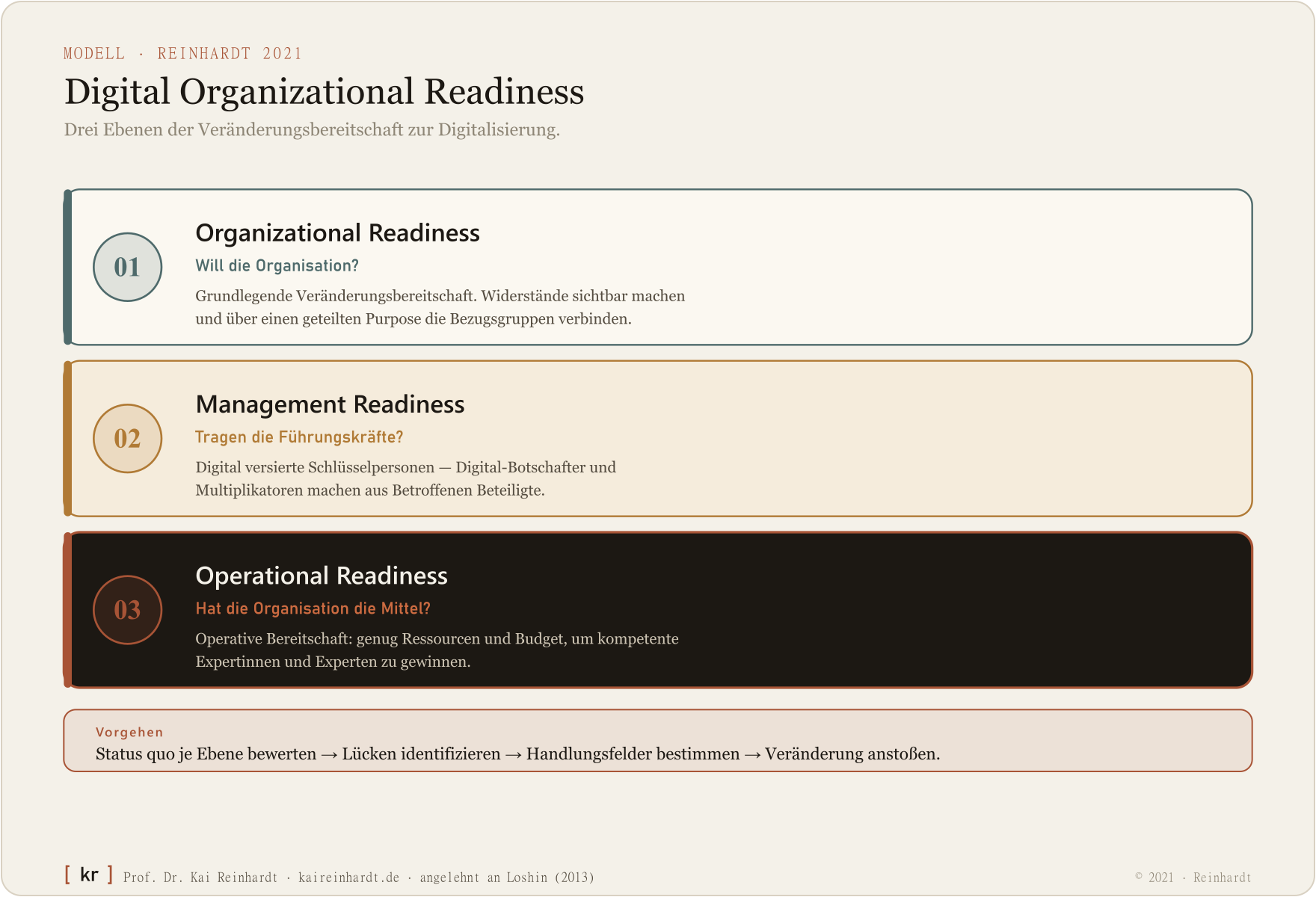Select the Management Readiness heading

330,404
